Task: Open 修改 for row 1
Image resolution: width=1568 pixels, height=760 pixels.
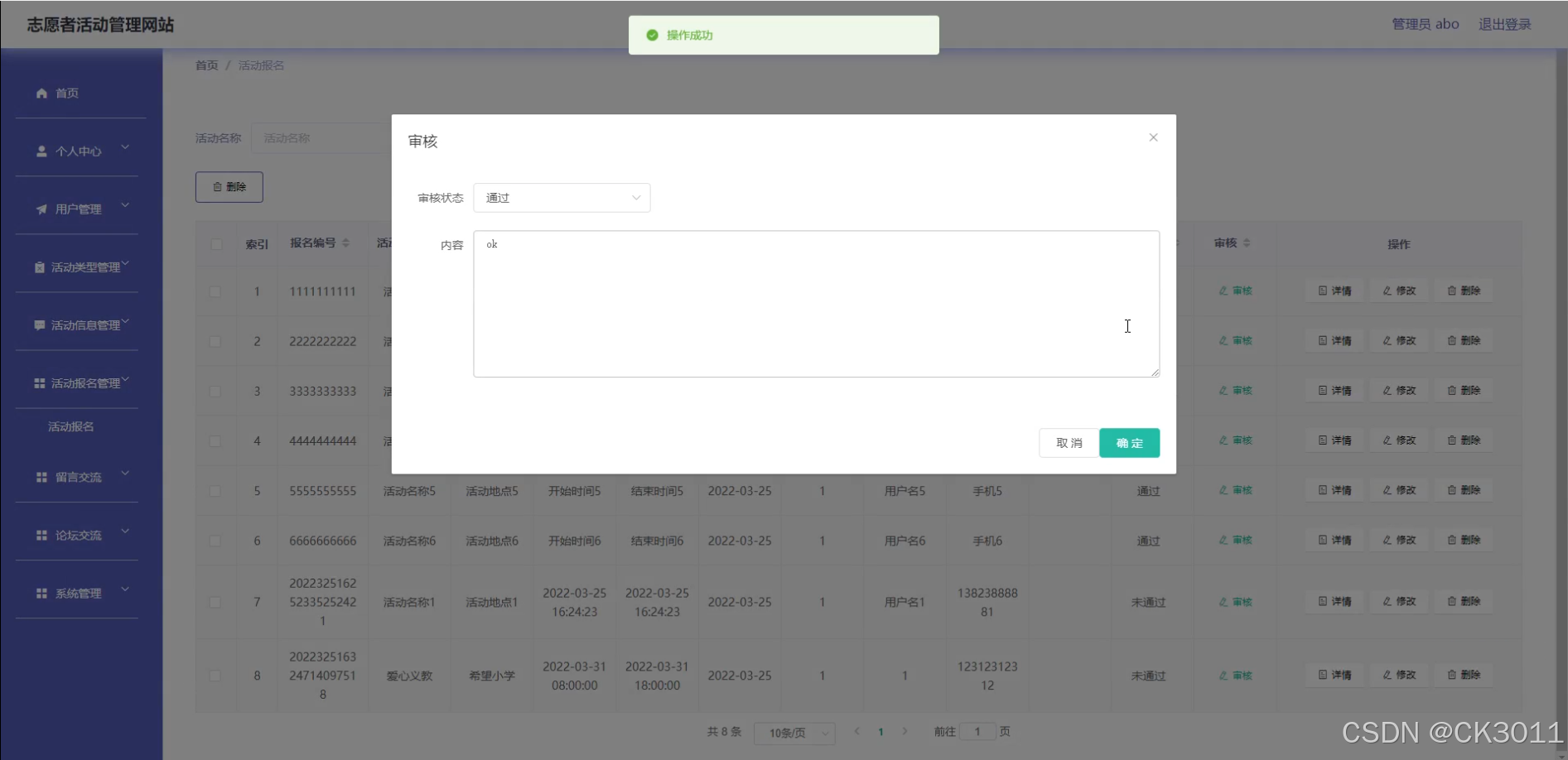Action: pyautogui.click(x=1399, y=291)
